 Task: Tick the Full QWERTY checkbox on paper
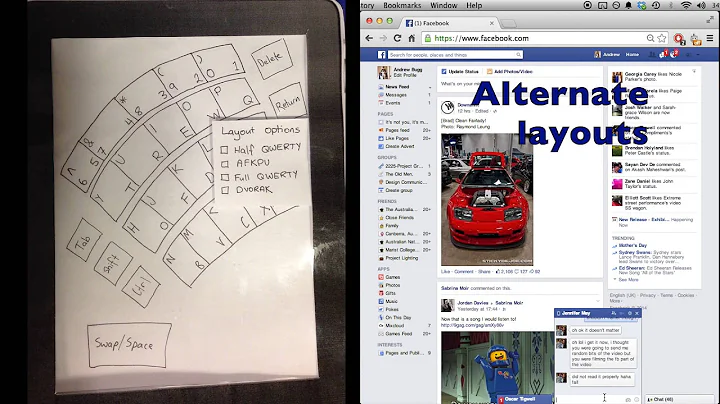[x=225, y=177]
